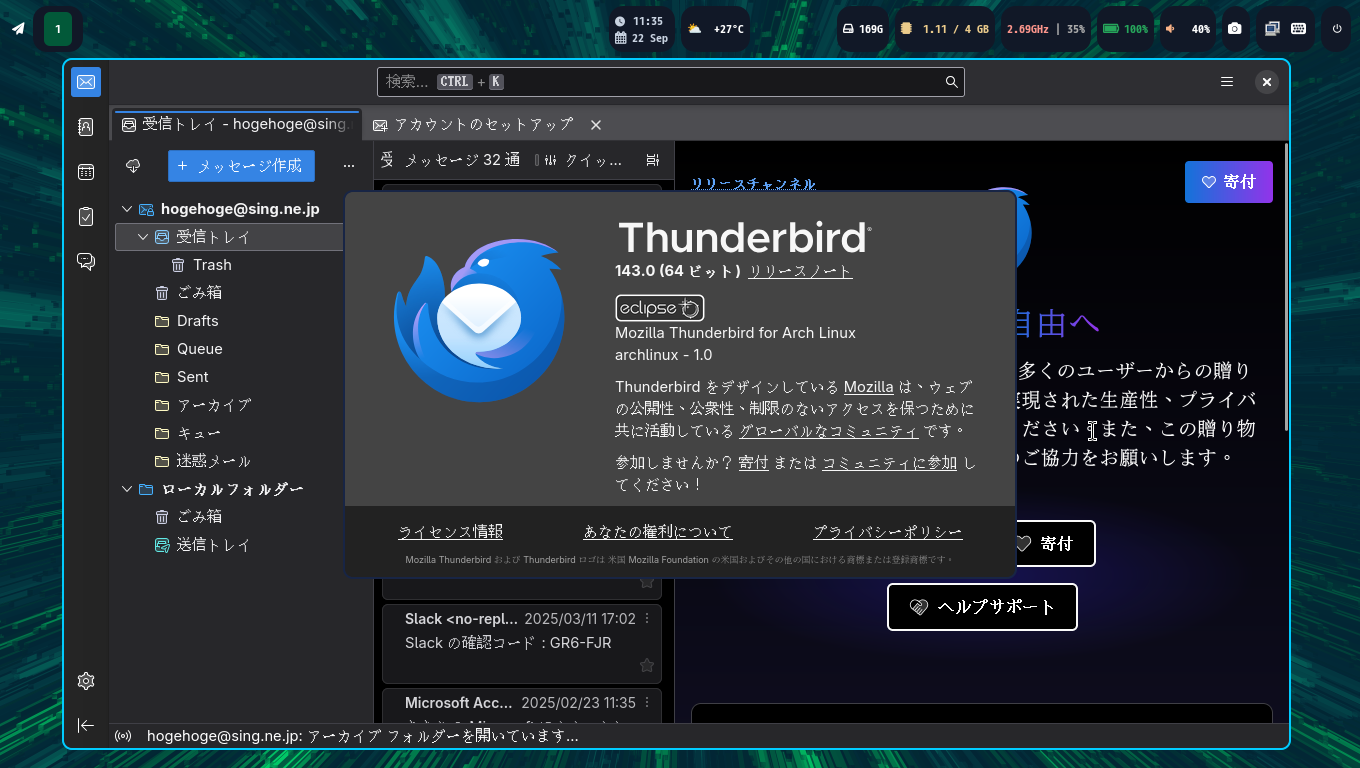The image size is (1360, 768).
Task: Open the Mail space in the sidebar
Action: (x=86, y=82)
